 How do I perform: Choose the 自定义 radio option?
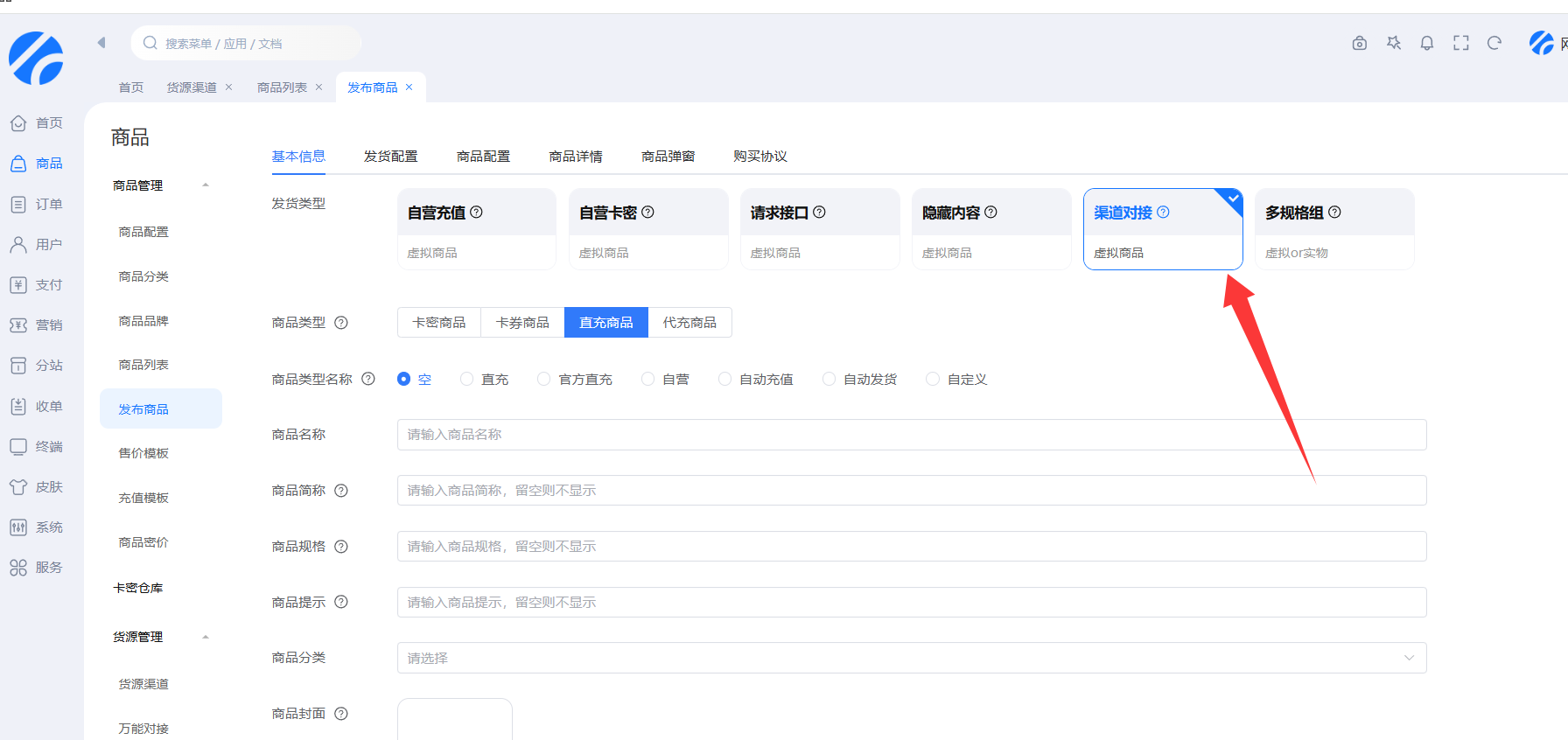point(933,379)
